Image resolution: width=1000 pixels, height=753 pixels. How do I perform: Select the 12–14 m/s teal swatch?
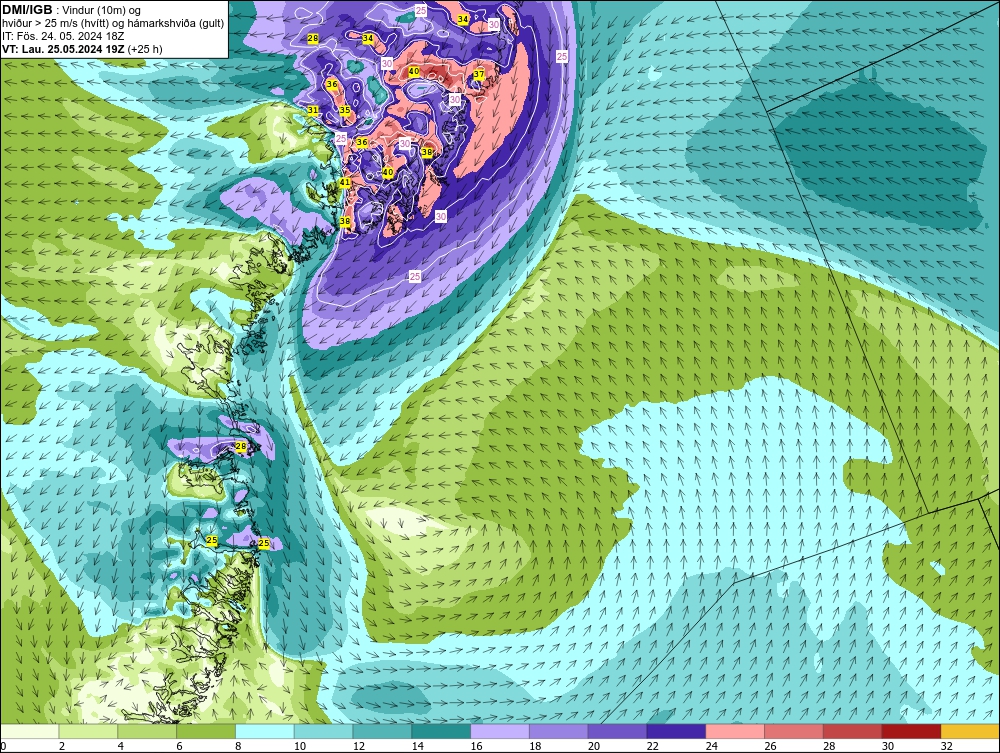[382, 731]
